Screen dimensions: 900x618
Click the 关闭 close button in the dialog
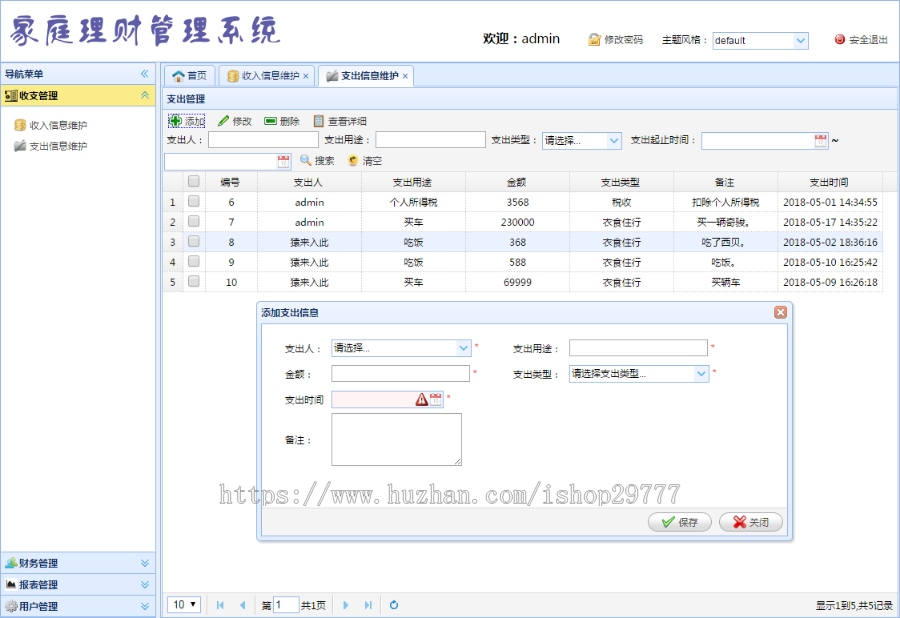coord(750,522)
